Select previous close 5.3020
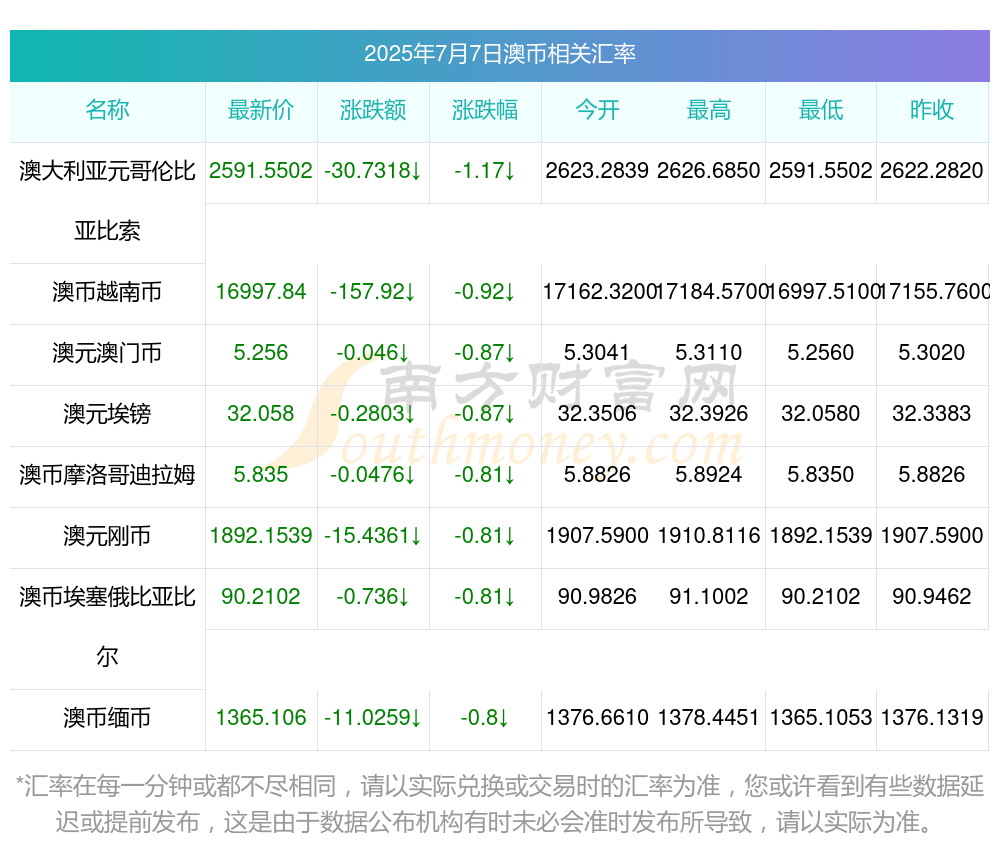Image resolution: width=1000 pixels, height=853 pixels. pyautogui.click(x=932, y=352)
